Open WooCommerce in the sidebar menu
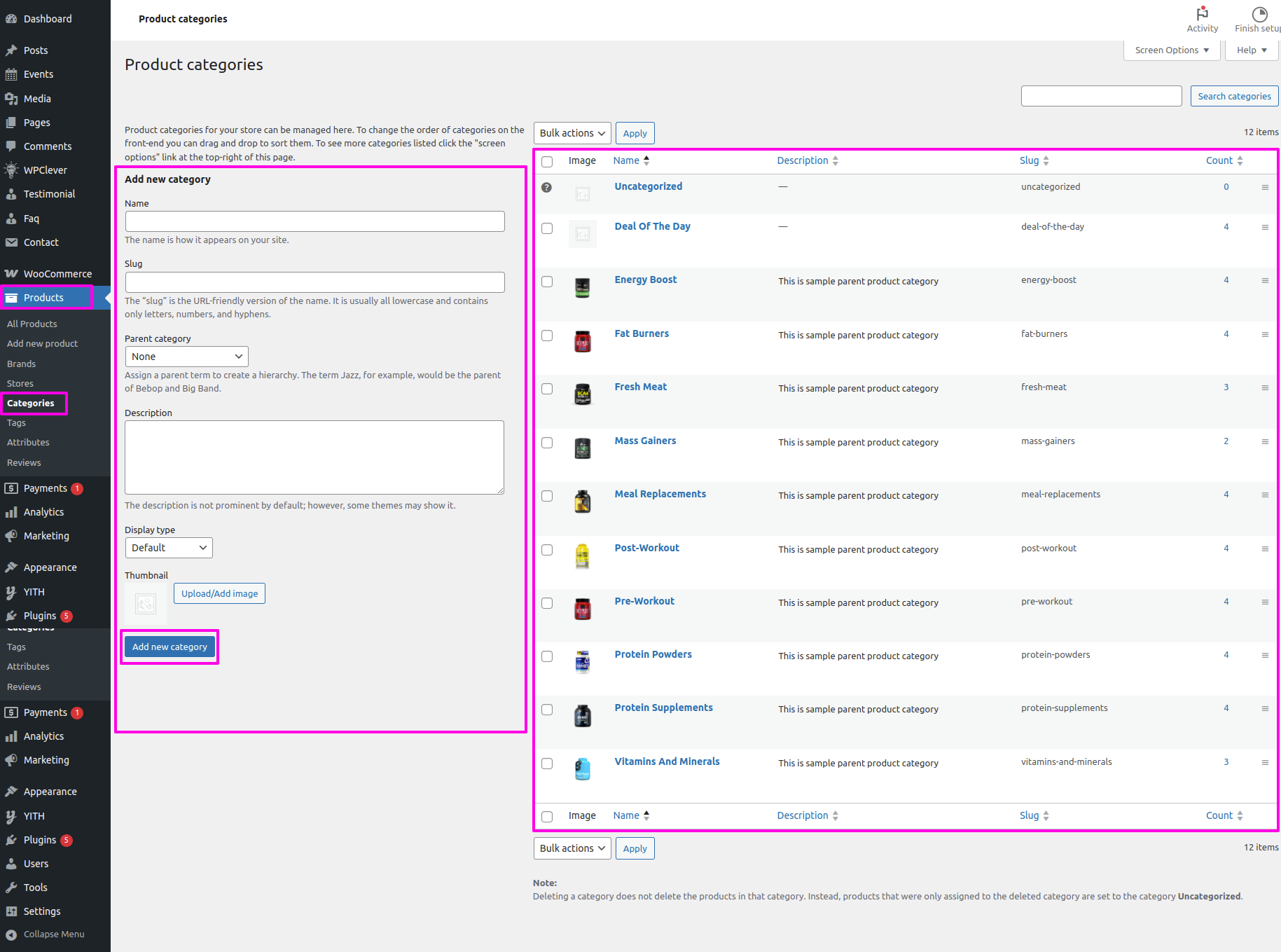The height and width of the screenshot is (952, 1281). tap(57, 274)
